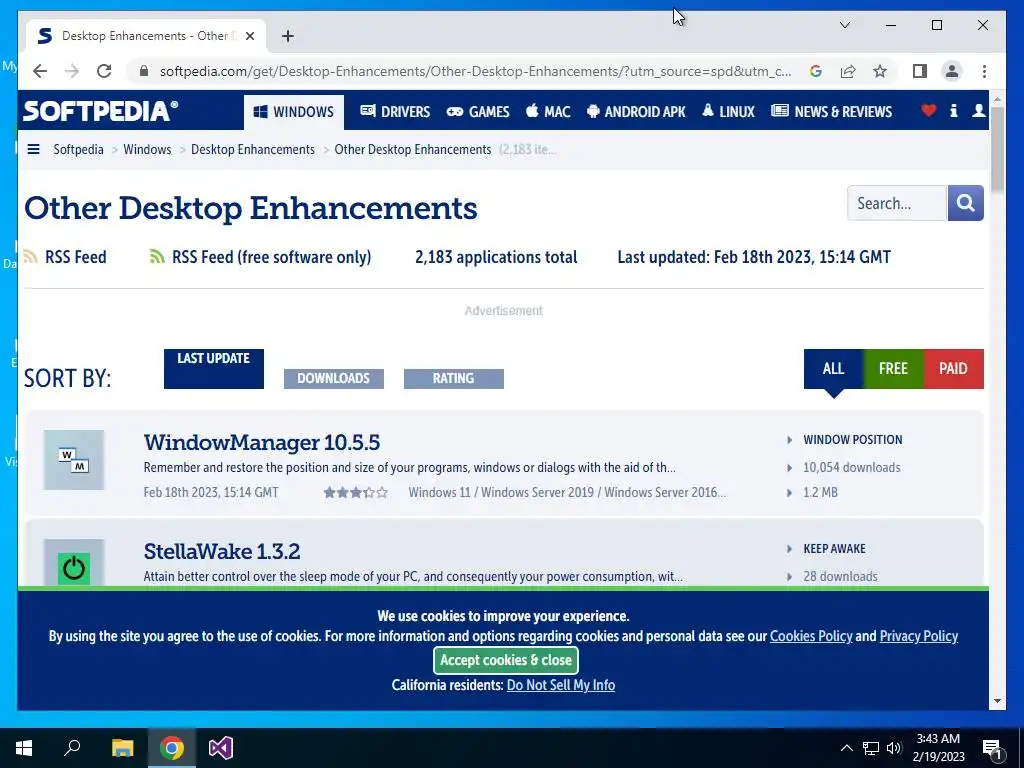Click the orange RSS Feed icon
Viewport: 1024px width, 768px height.
pyautogui.click(x=30, y=257)
